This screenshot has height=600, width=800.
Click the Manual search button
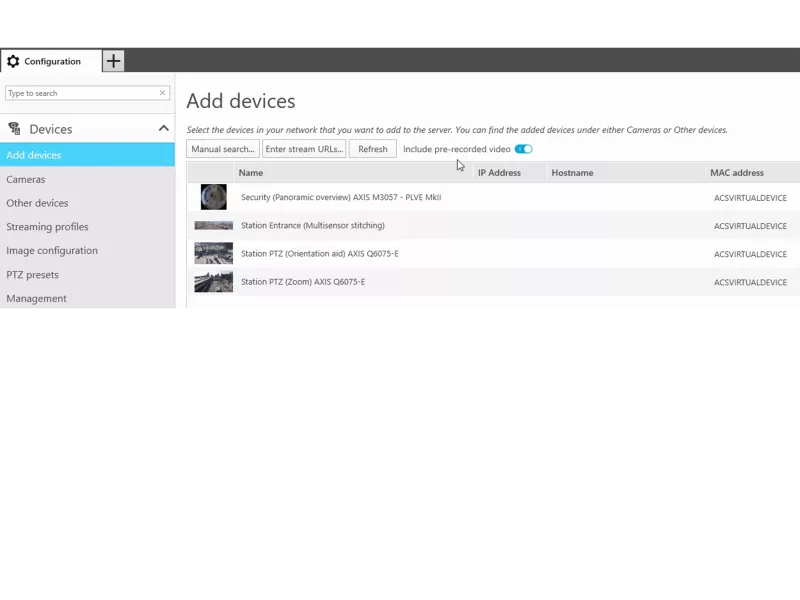pos(223,149)
